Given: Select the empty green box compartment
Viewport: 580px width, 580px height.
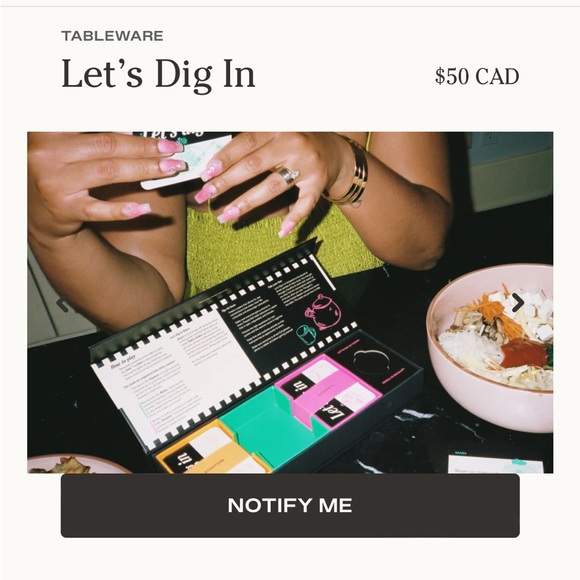Looking at the screenshot, I should click(272, 425).
